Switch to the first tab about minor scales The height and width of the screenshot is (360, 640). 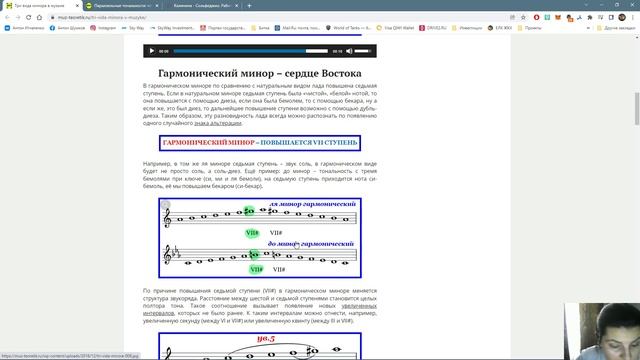[42, 6]
